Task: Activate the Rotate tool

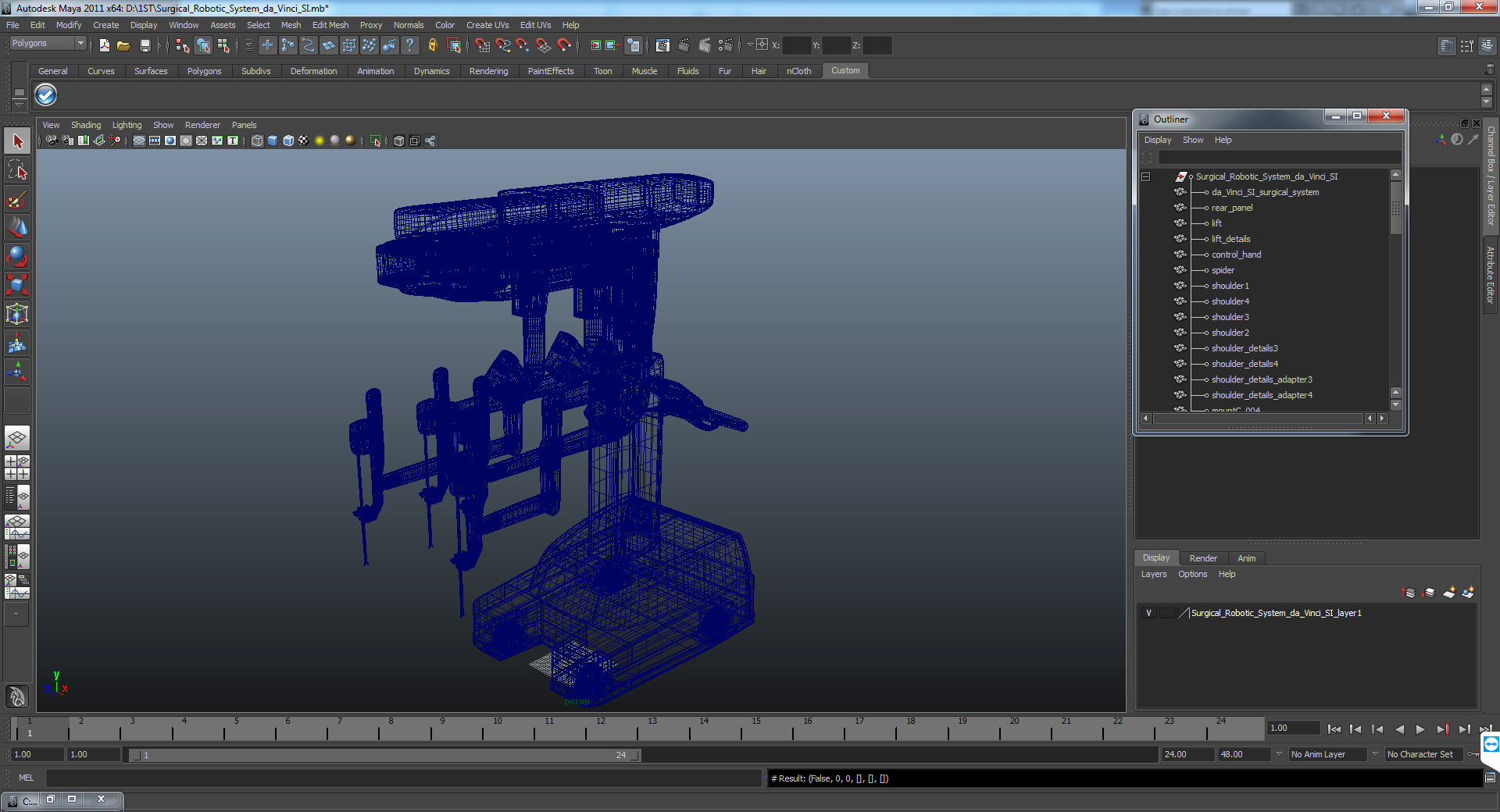Action: click(x=17, y=256)
